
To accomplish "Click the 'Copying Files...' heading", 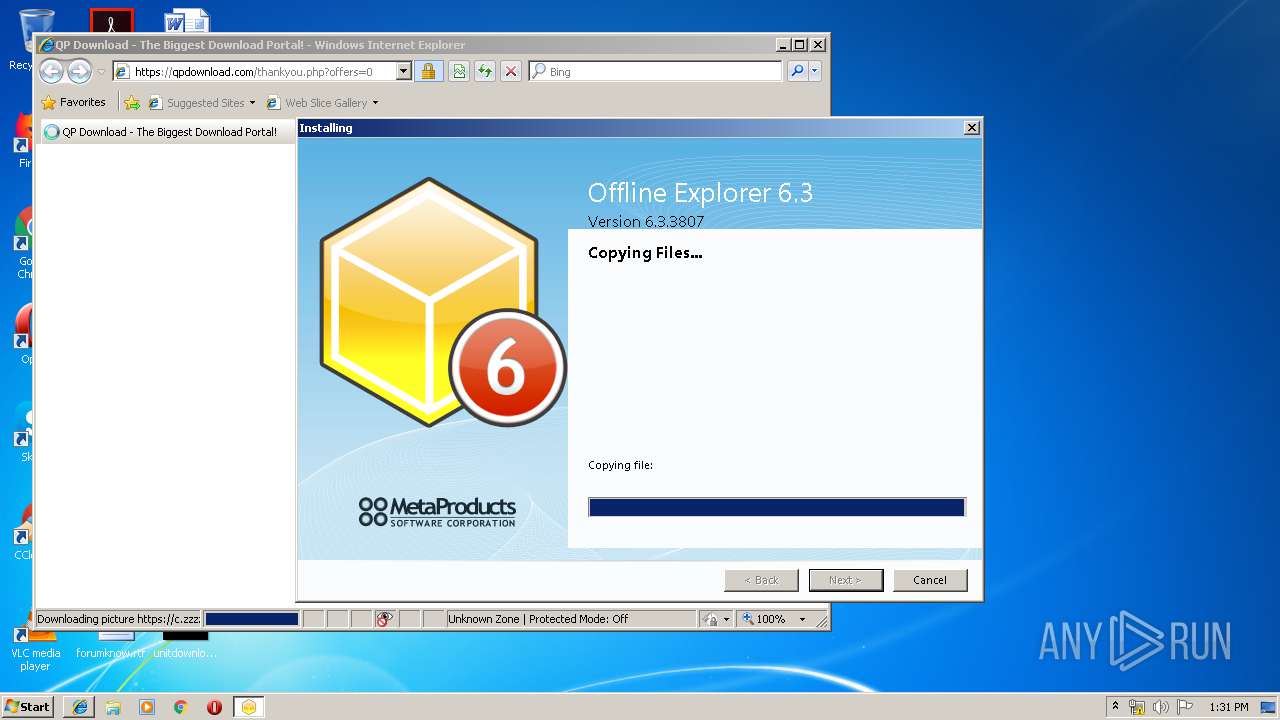I will 645,253.
